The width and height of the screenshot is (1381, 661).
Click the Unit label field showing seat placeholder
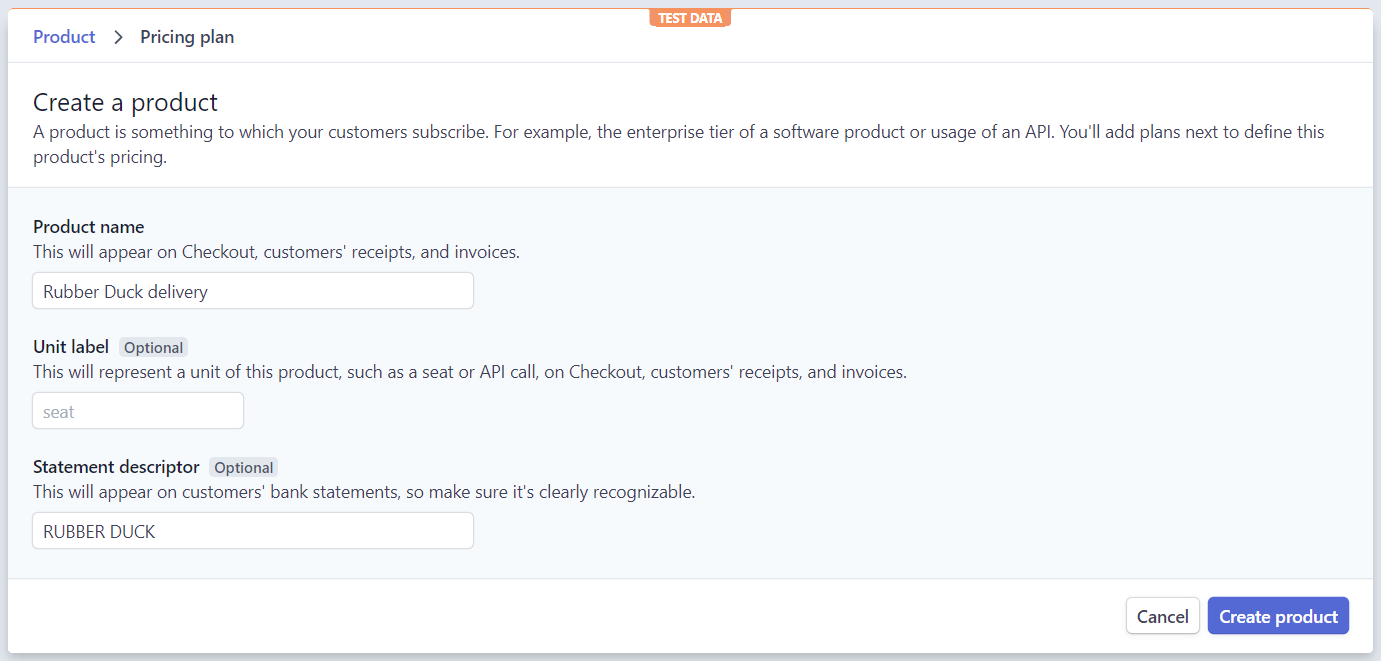tap(137, 410)
